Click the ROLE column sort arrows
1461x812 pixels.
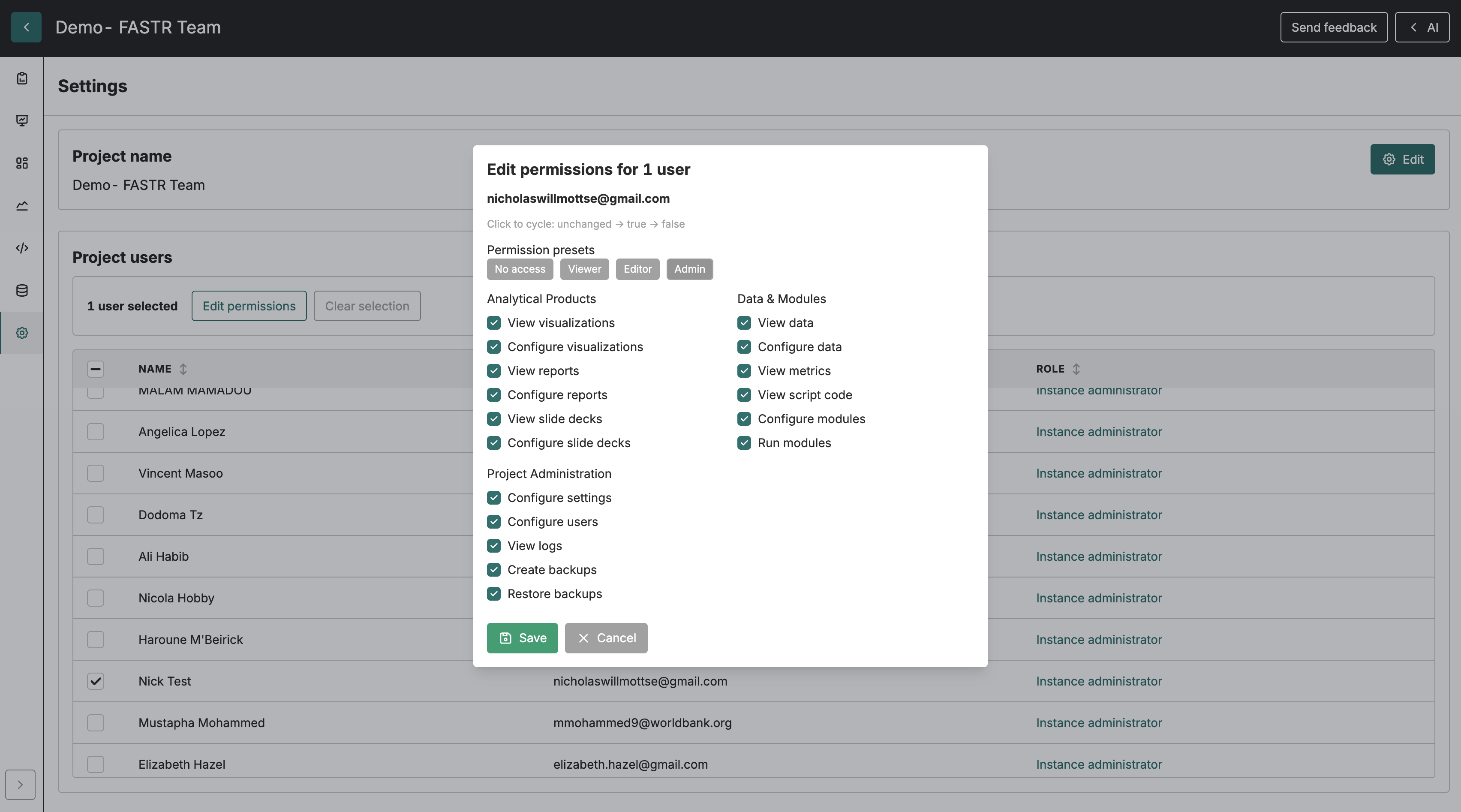pyautogui.click(x=1076, y=369)
